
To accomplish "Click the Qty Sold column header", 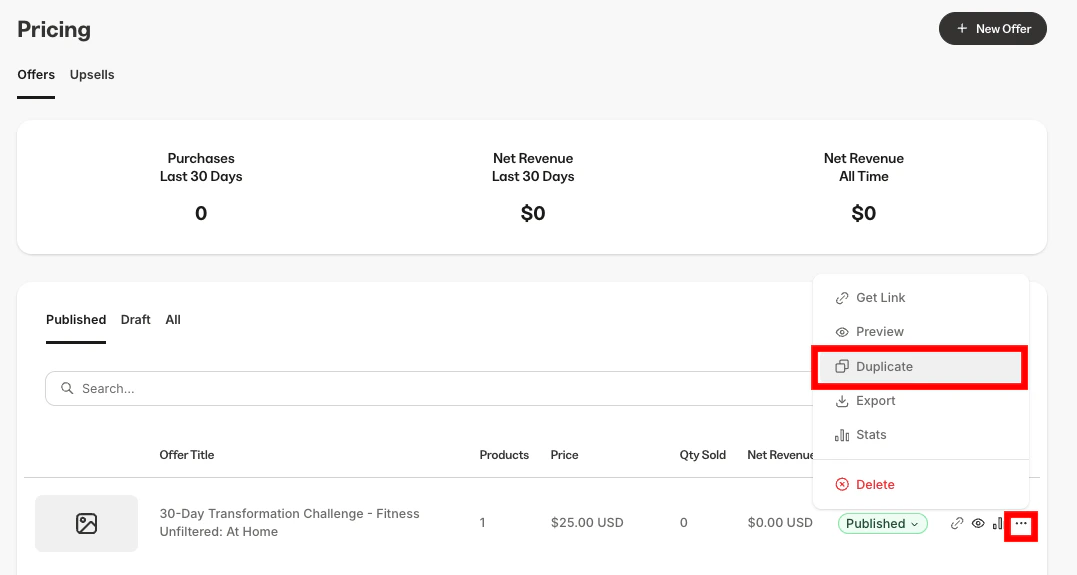I will (x=703, y=455).
